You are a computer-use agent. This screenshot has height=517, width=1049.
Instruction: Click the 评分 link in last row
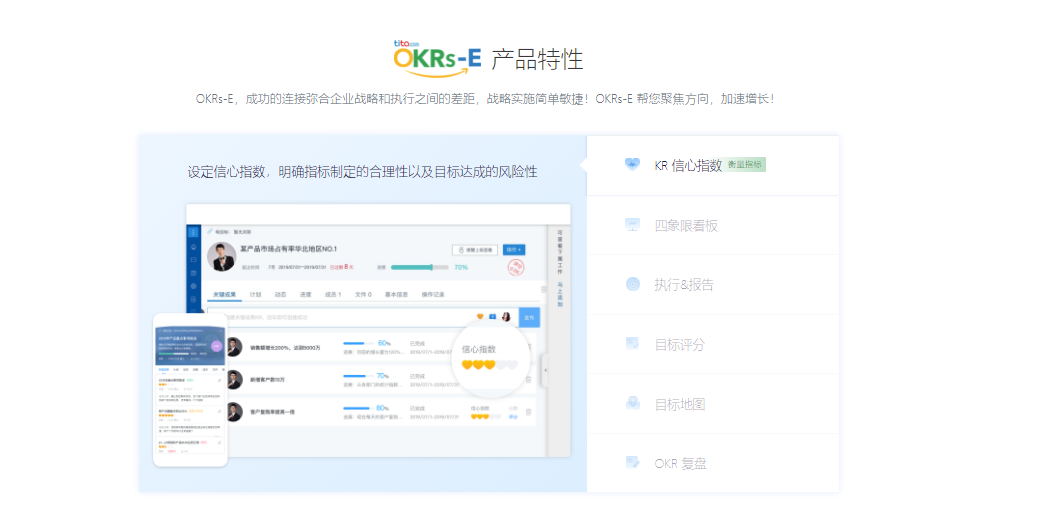point(513,417)
